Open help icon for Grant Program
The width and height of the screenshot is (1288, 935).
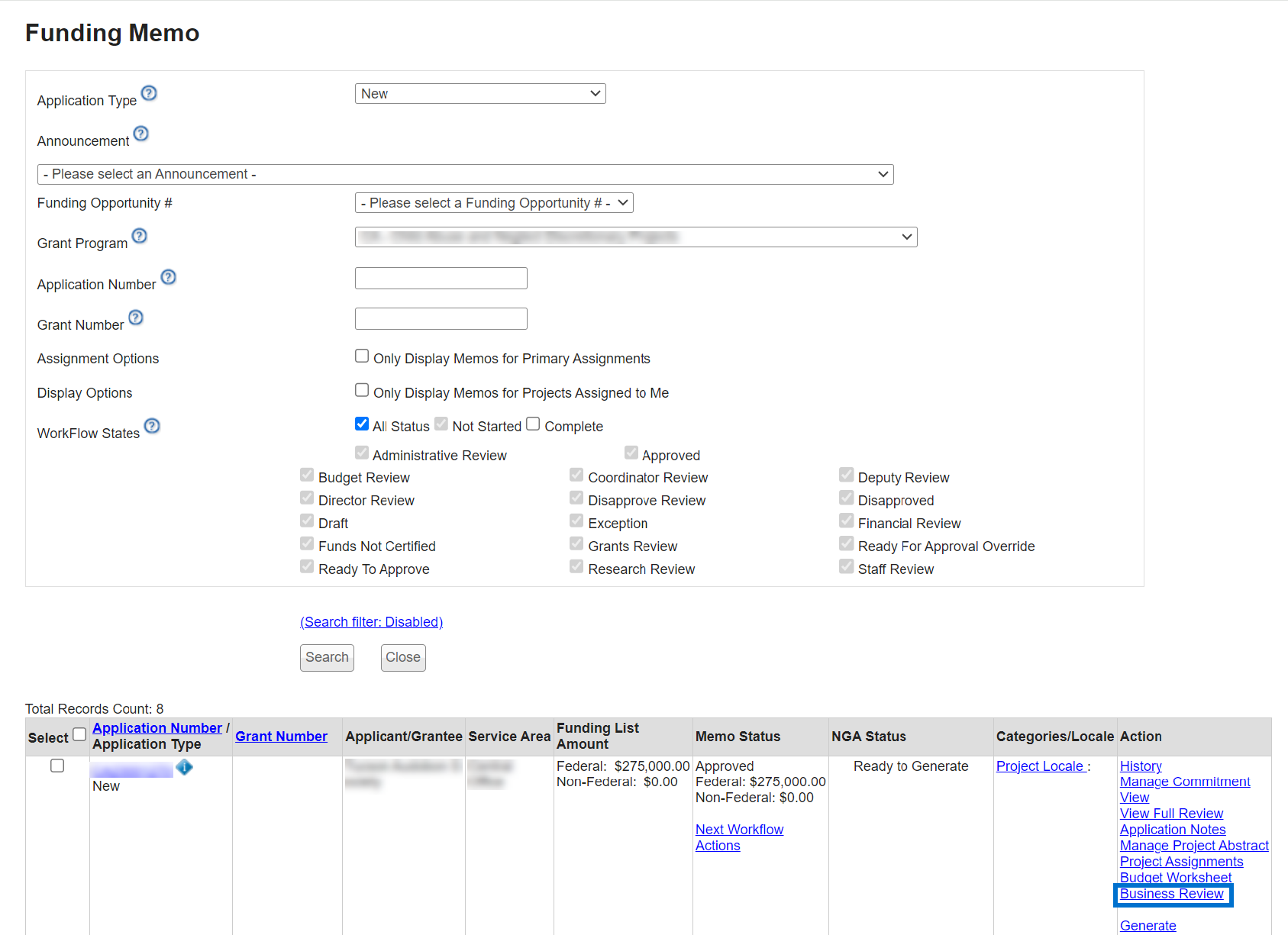pyautogui.click(x=139, y=236)
